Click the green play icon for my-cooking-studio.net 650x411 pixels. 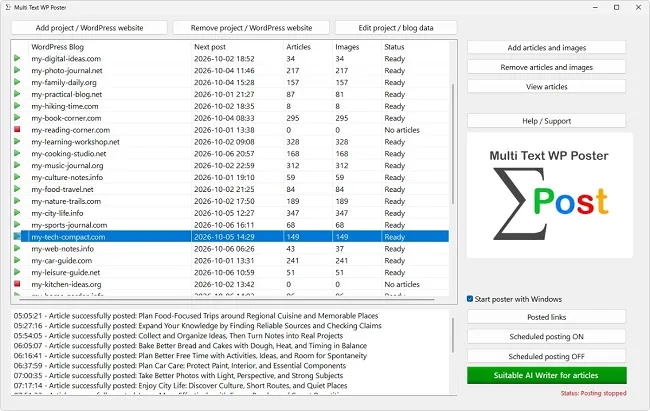click(17, 153)
